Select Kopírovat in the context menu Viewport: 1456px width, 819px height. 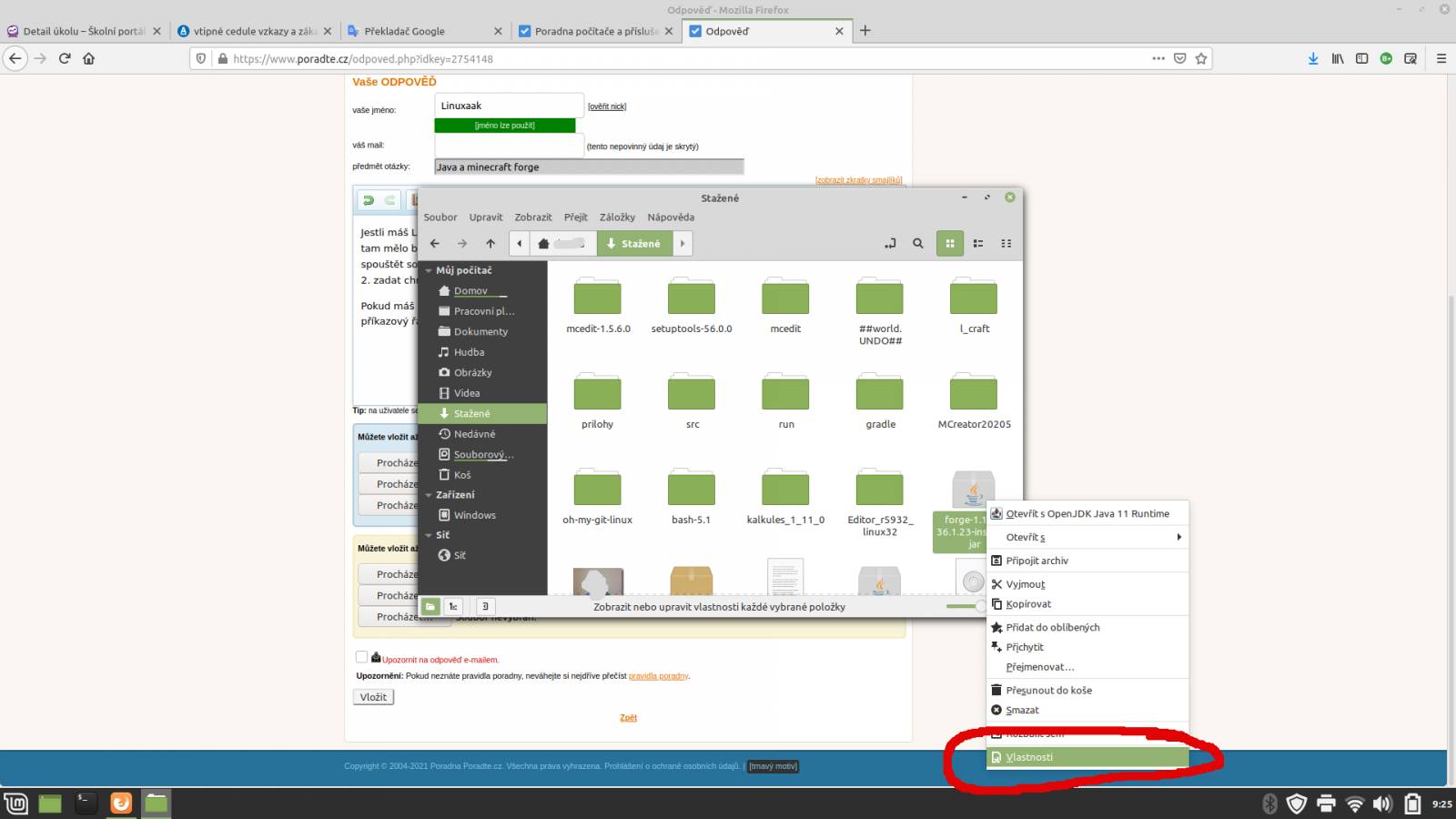1088,604
